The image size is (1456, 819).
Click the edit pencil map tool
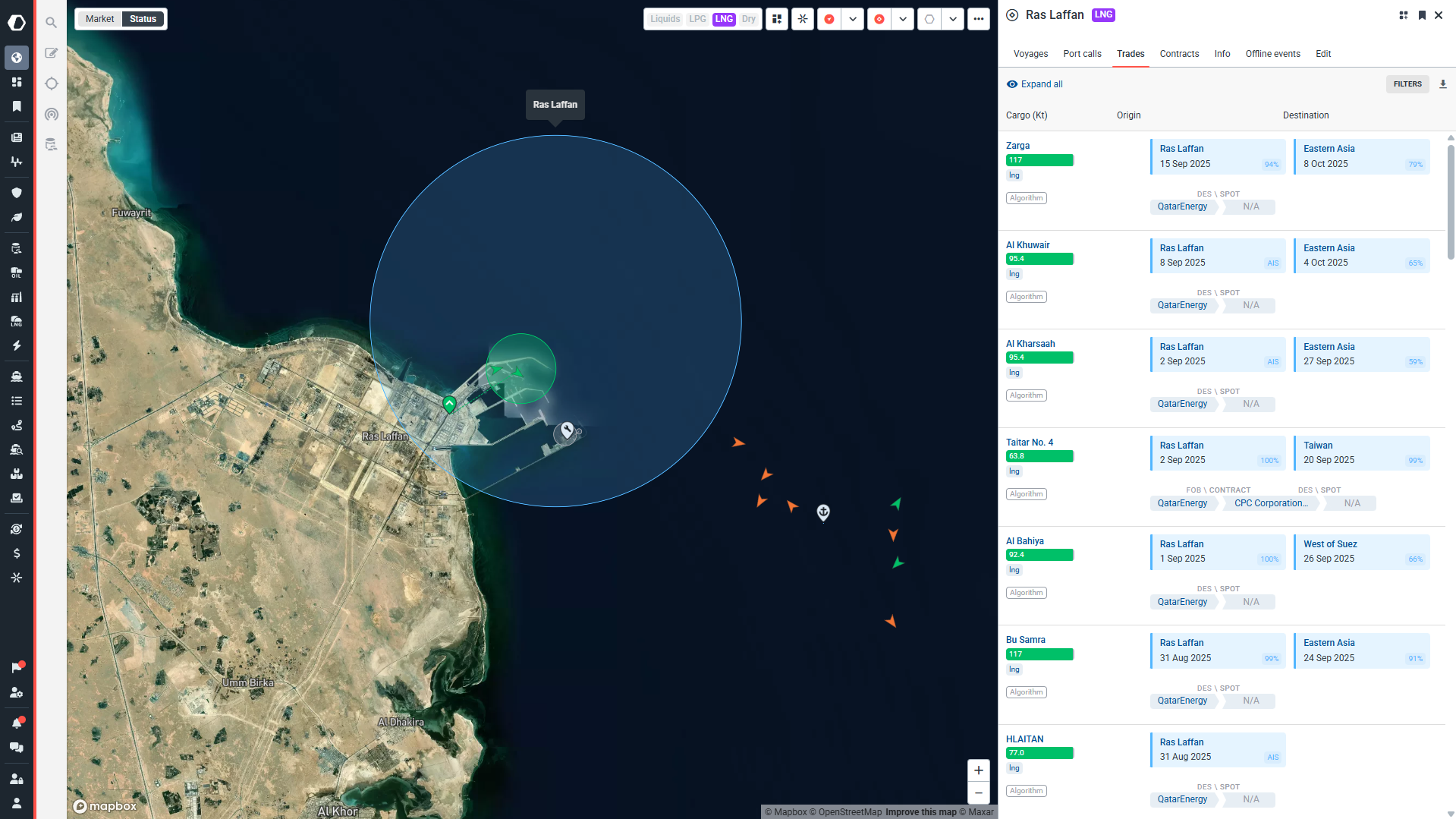pyautogui.click(x=51, y=53)
